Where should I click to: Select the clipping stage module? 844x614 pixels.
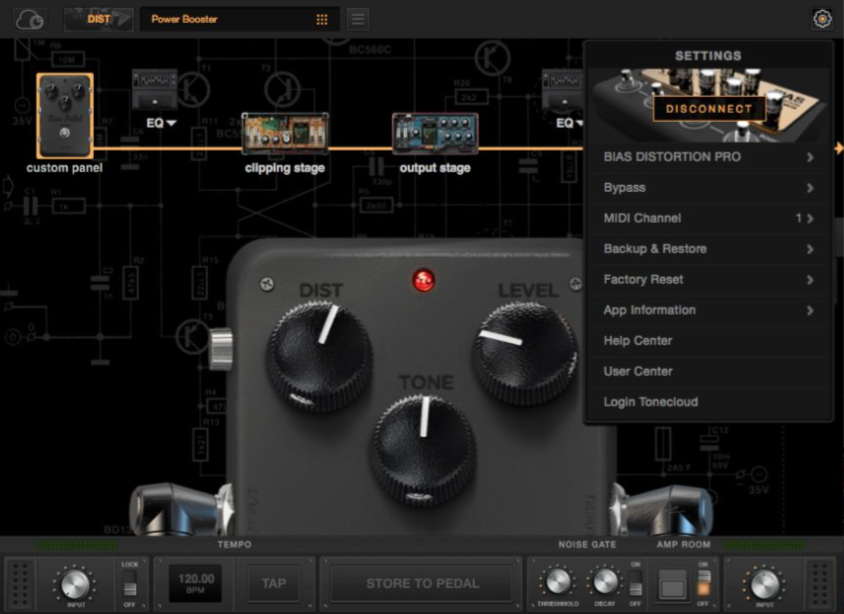285,133
